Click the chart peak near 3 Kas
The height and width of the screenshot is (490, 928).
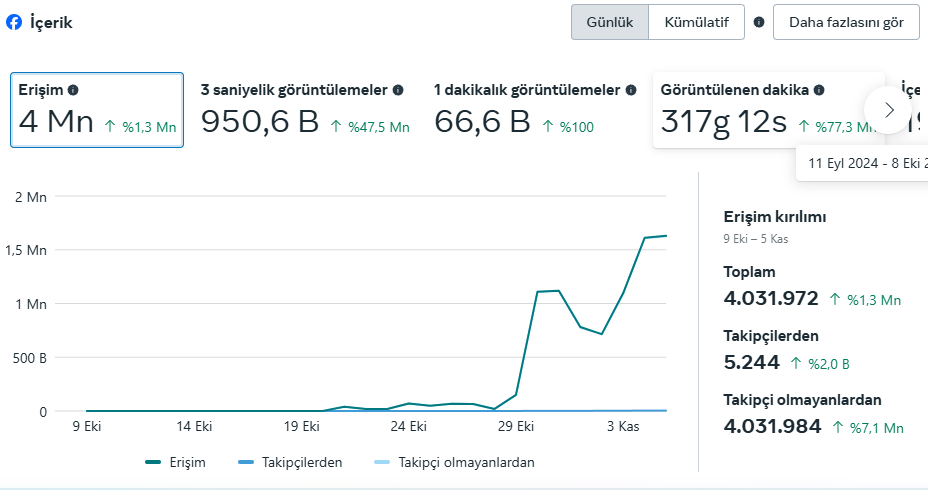tap(645, 238)
